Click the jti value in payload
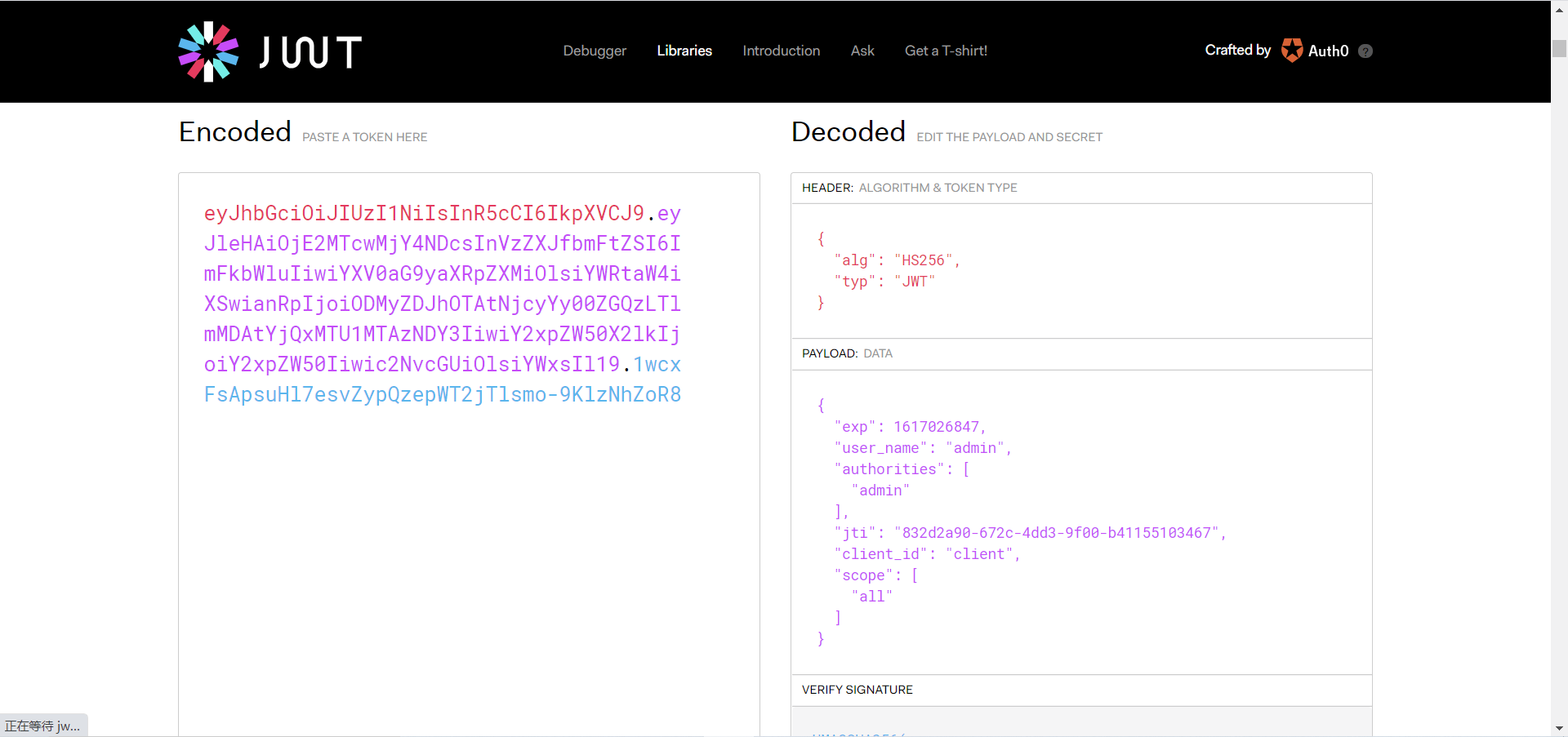The image size is (1568, 737). (x=1056, y=533)
